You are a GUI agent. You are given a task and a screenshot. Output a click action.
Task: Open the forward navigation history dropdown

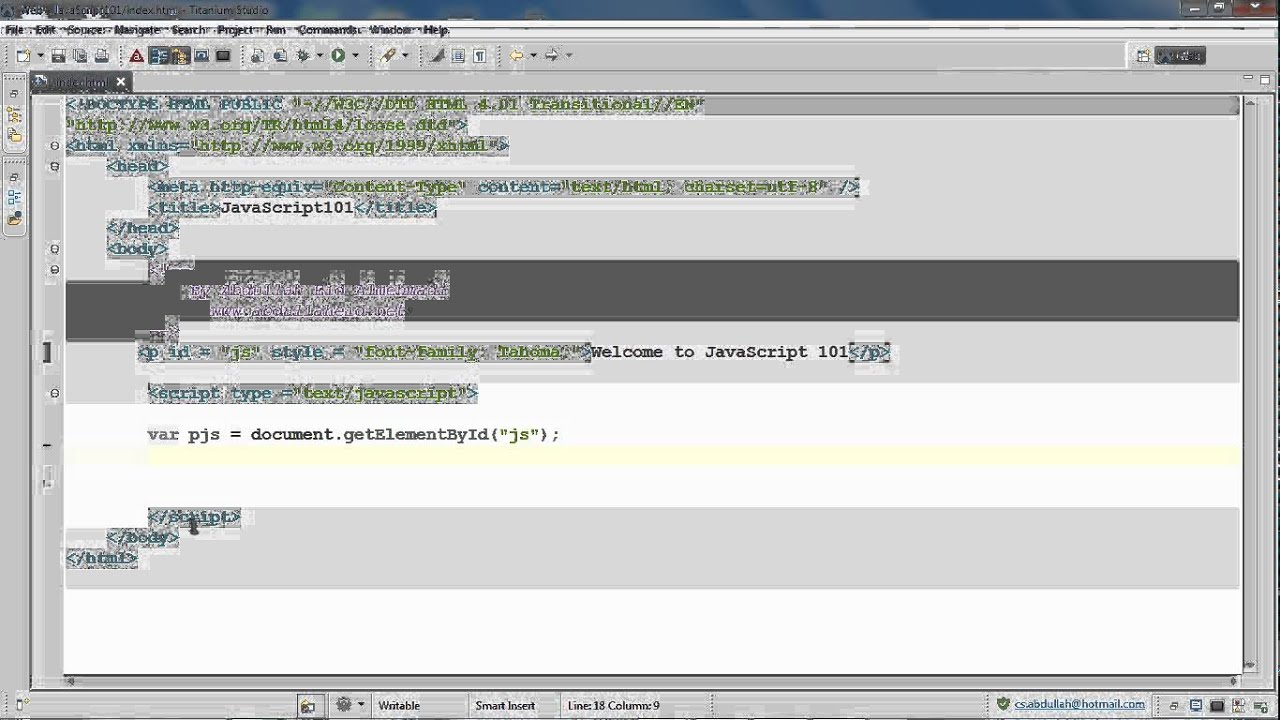569,56
